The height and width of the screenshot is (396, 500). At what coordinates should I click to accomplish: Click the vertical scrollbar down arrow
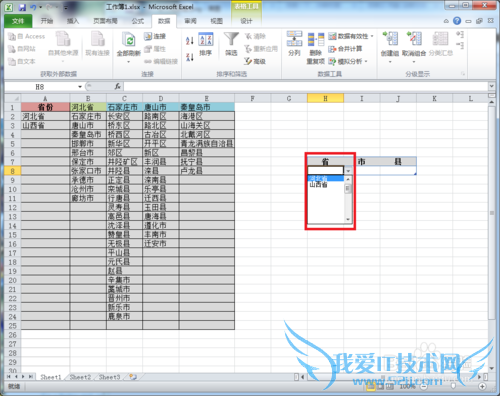(x=492, y=368)
